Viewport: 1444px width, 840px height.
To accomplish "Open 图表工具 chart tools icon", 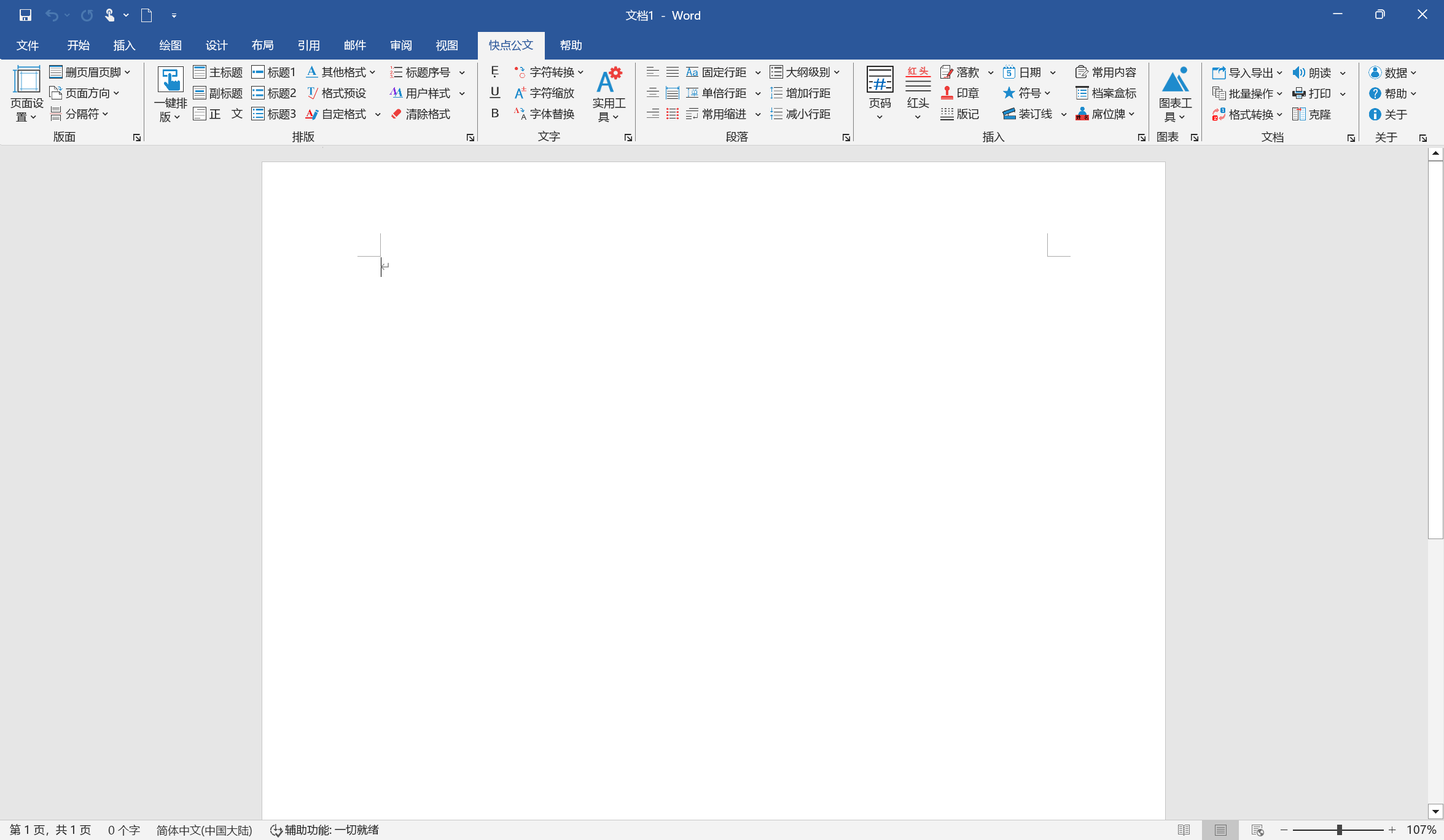I will tap(1174, 80).
